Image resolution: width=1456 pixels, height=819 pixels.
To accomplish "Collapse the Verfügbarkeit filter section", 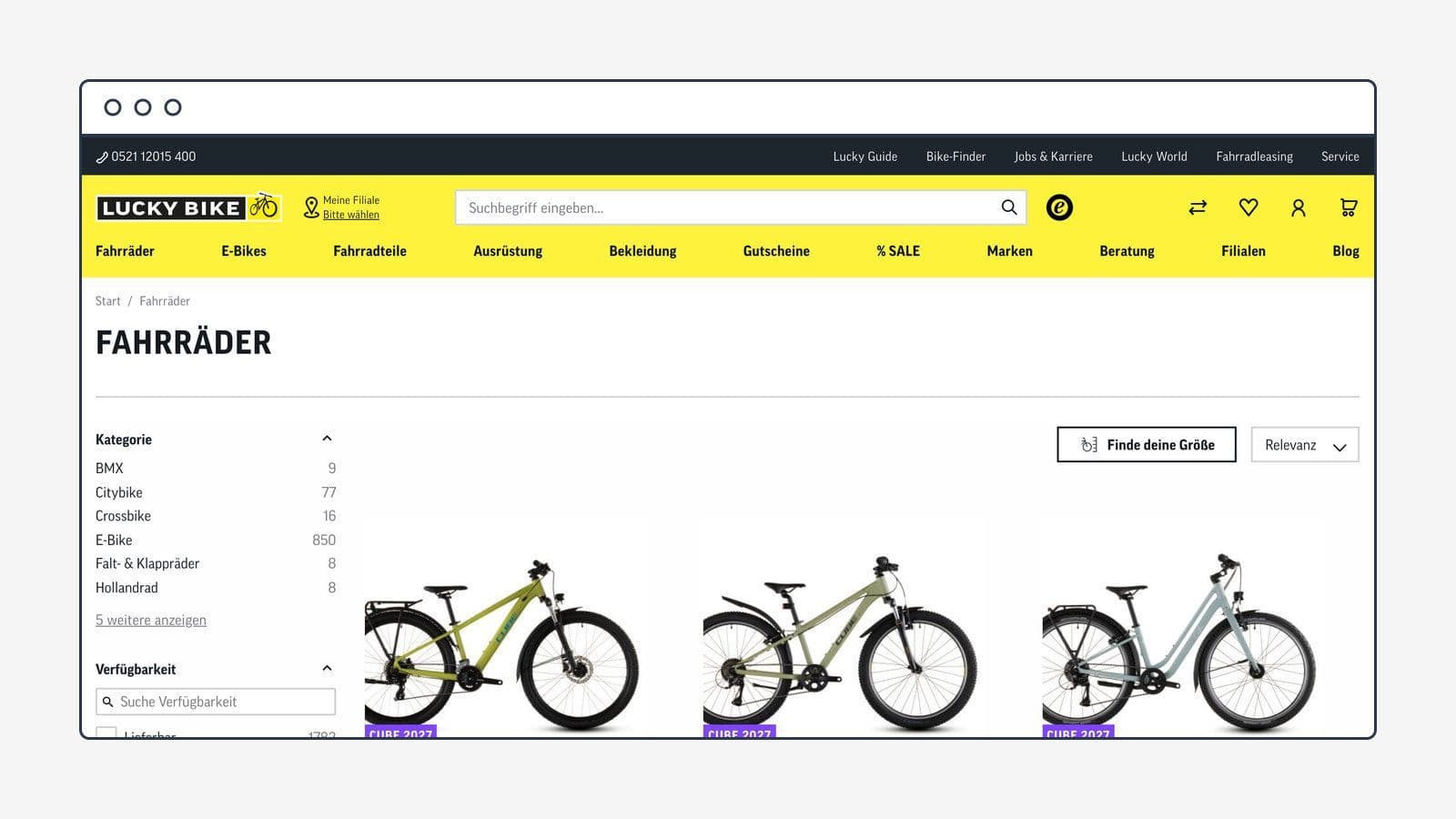I will [x=327, y=669].
